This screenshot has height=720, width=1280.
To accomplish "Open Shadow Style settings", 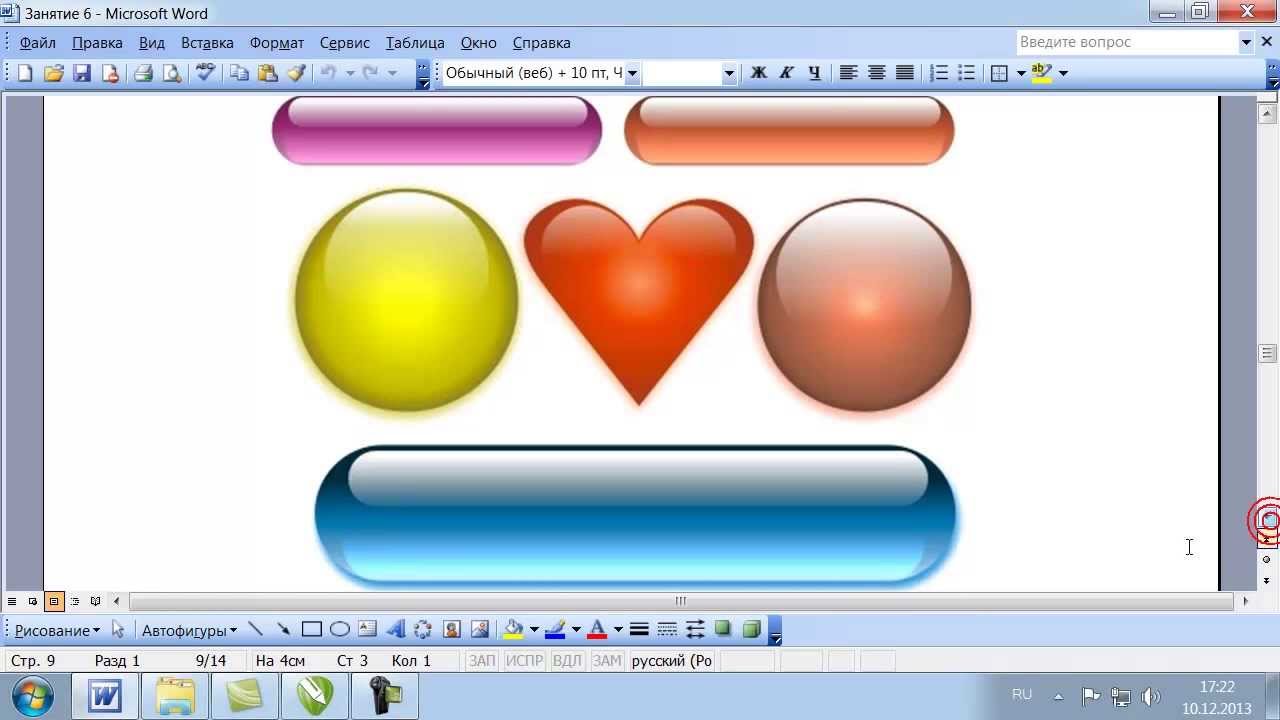I will (x=723, y=630).
